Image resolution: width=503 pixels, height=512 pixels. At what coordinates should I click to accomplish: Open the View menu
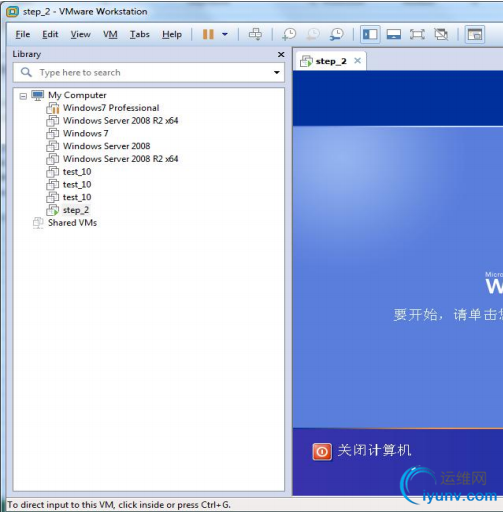pos(80,34)
